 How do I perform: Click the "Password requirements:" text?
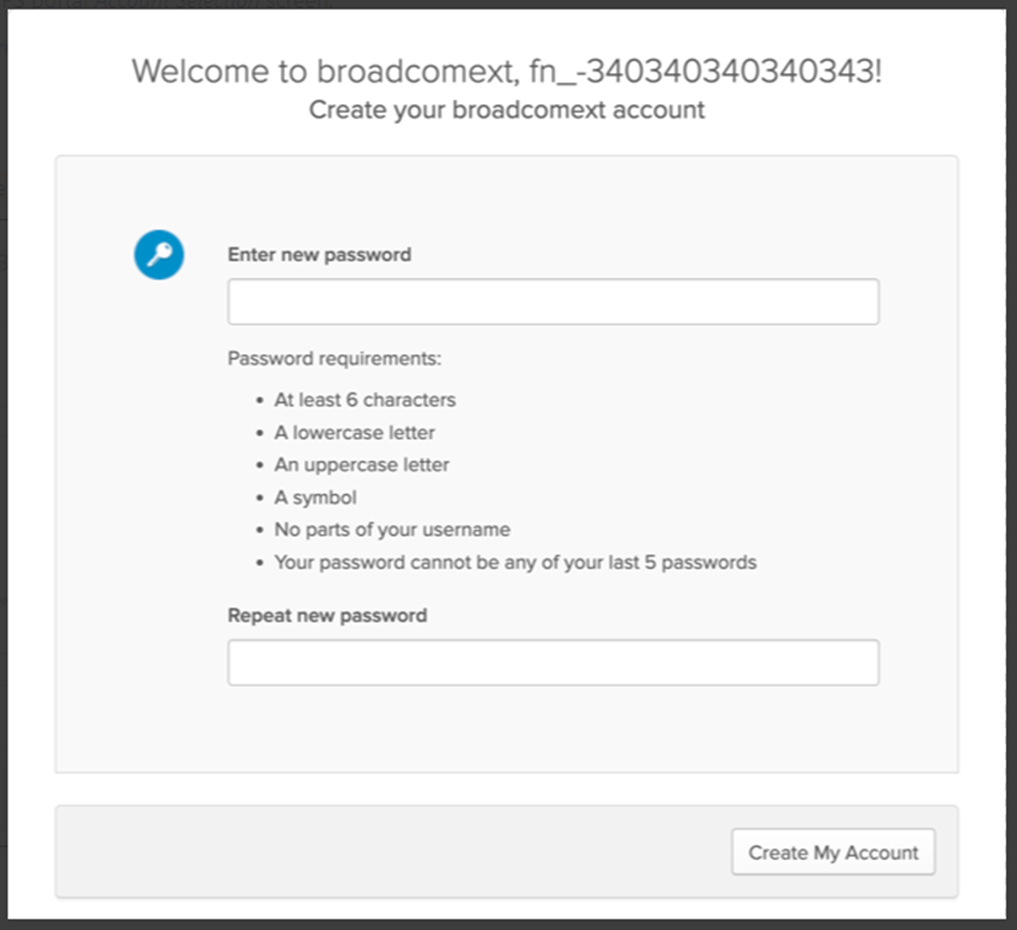click(x=334, y=358)
